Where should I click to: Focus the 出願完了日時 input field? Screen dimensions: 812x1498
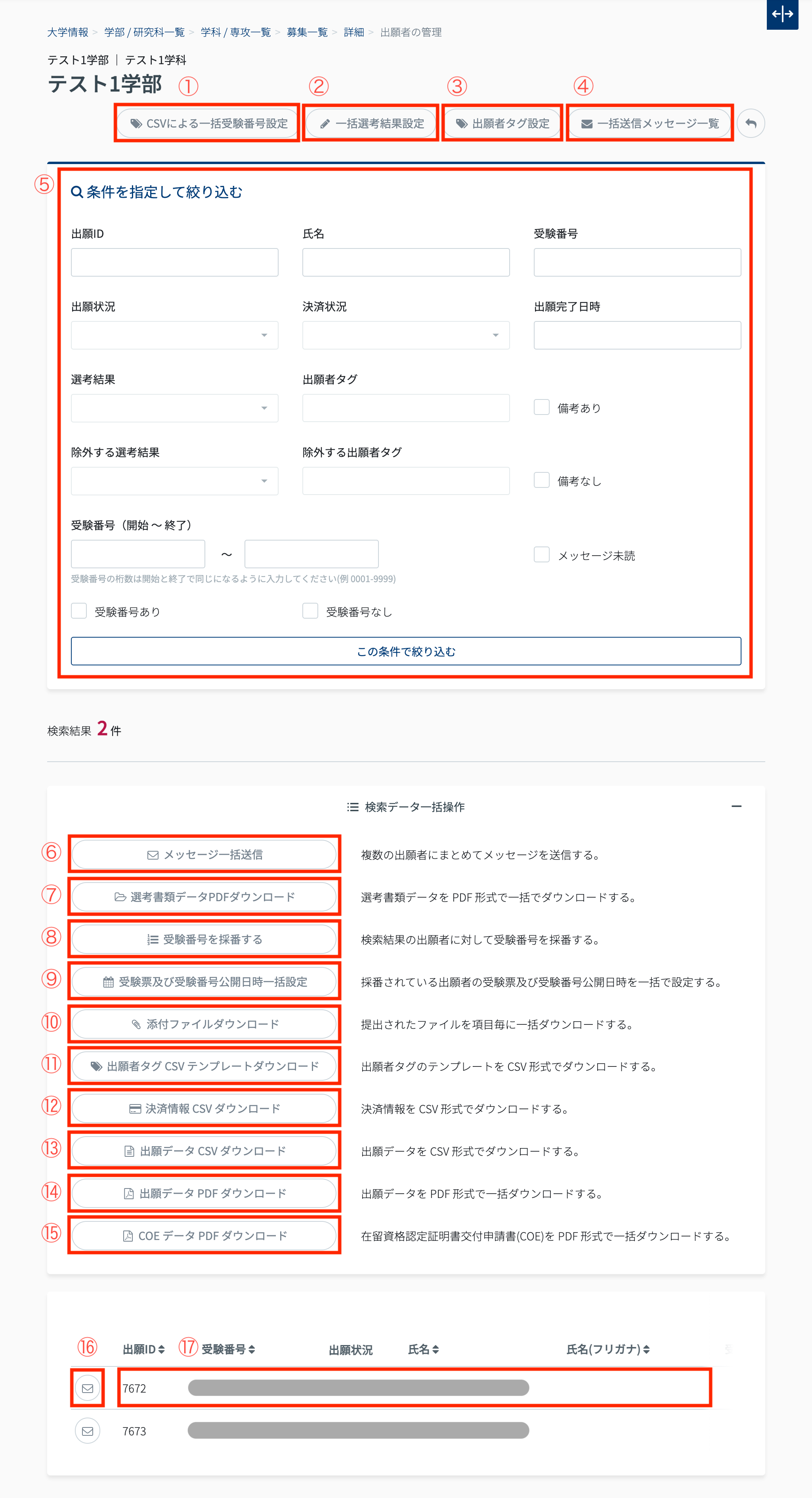(637, 335)
